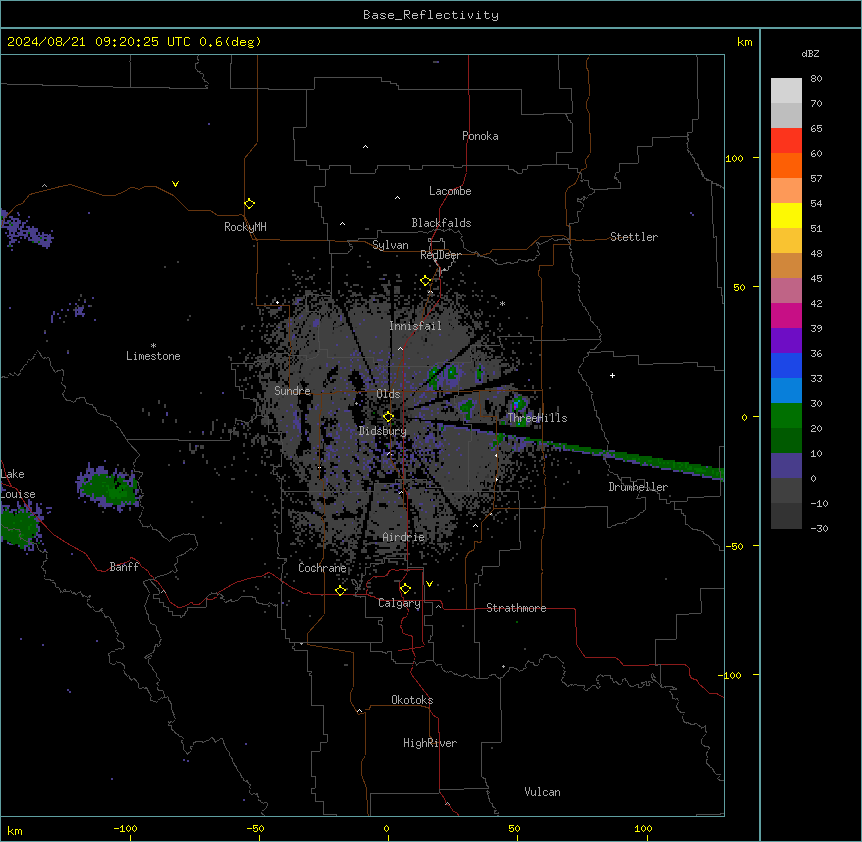Image resolution: width=862 pixels, height=842 pixels.
Task: Click the white caret marker between Innisfail and Olds
Action: point(400,348)
